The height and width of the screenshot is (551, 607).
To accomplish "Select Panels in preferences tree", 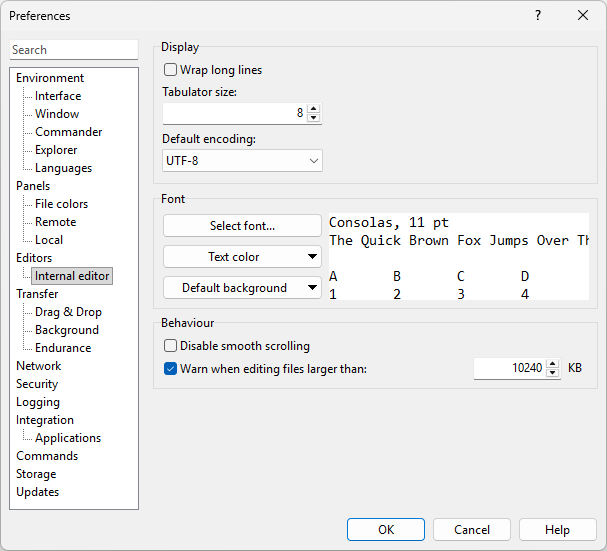I will [33, 186].
